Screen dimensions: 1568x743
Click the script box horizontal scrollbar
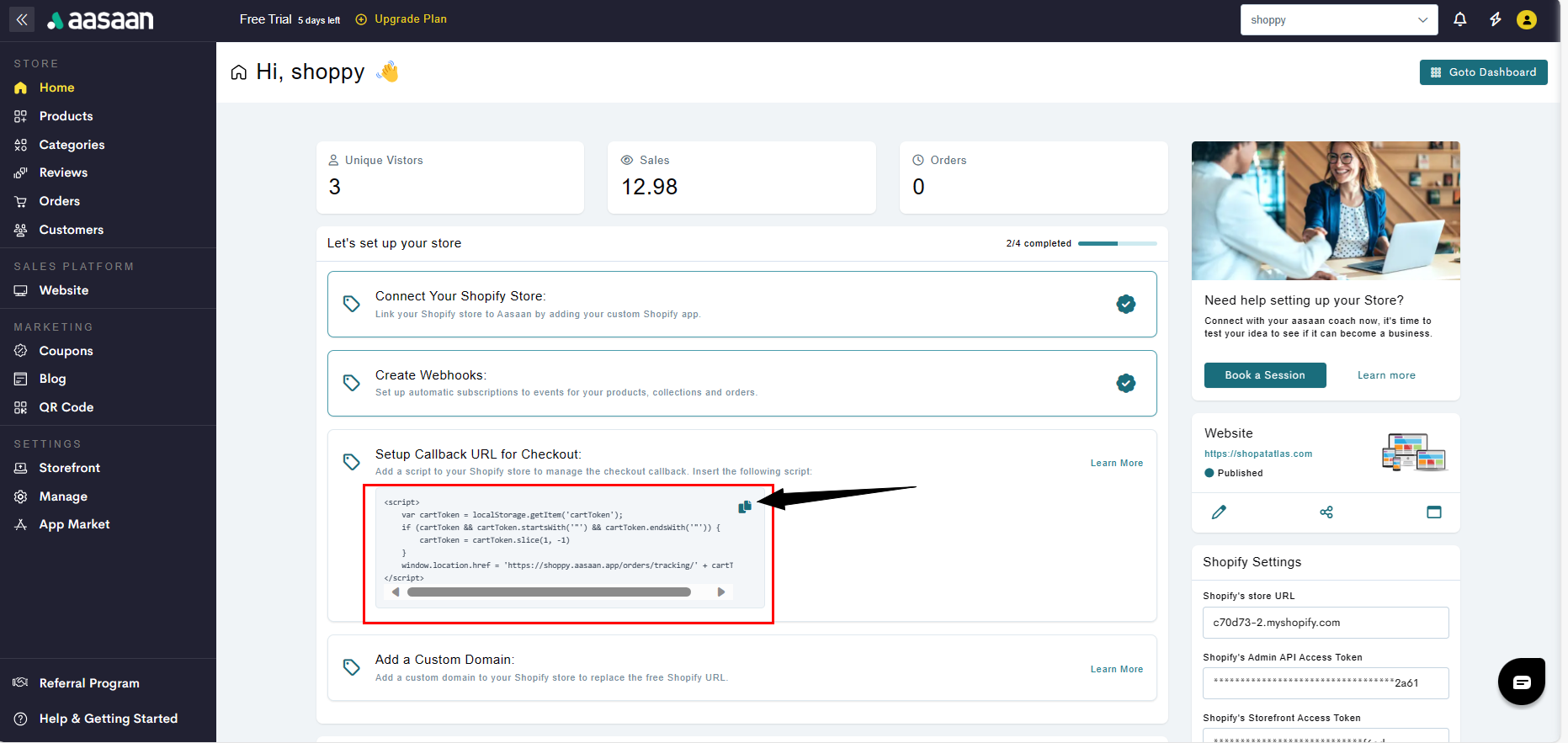[x=549, y=592]
